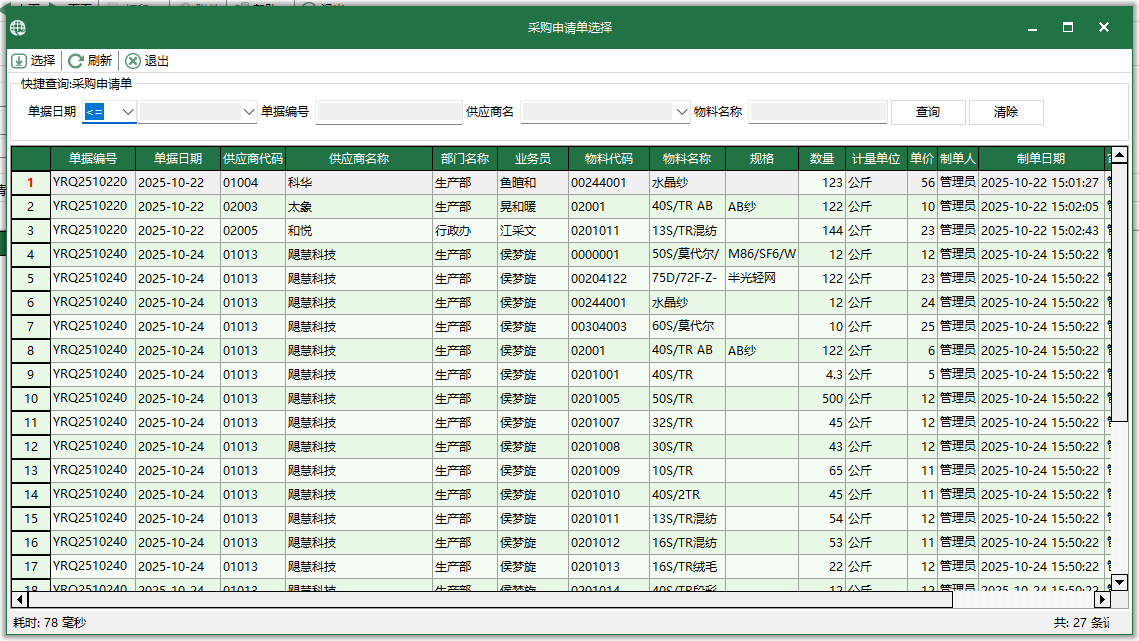Click the globe icon in the title bar
1139x641 pixels.
17,28
